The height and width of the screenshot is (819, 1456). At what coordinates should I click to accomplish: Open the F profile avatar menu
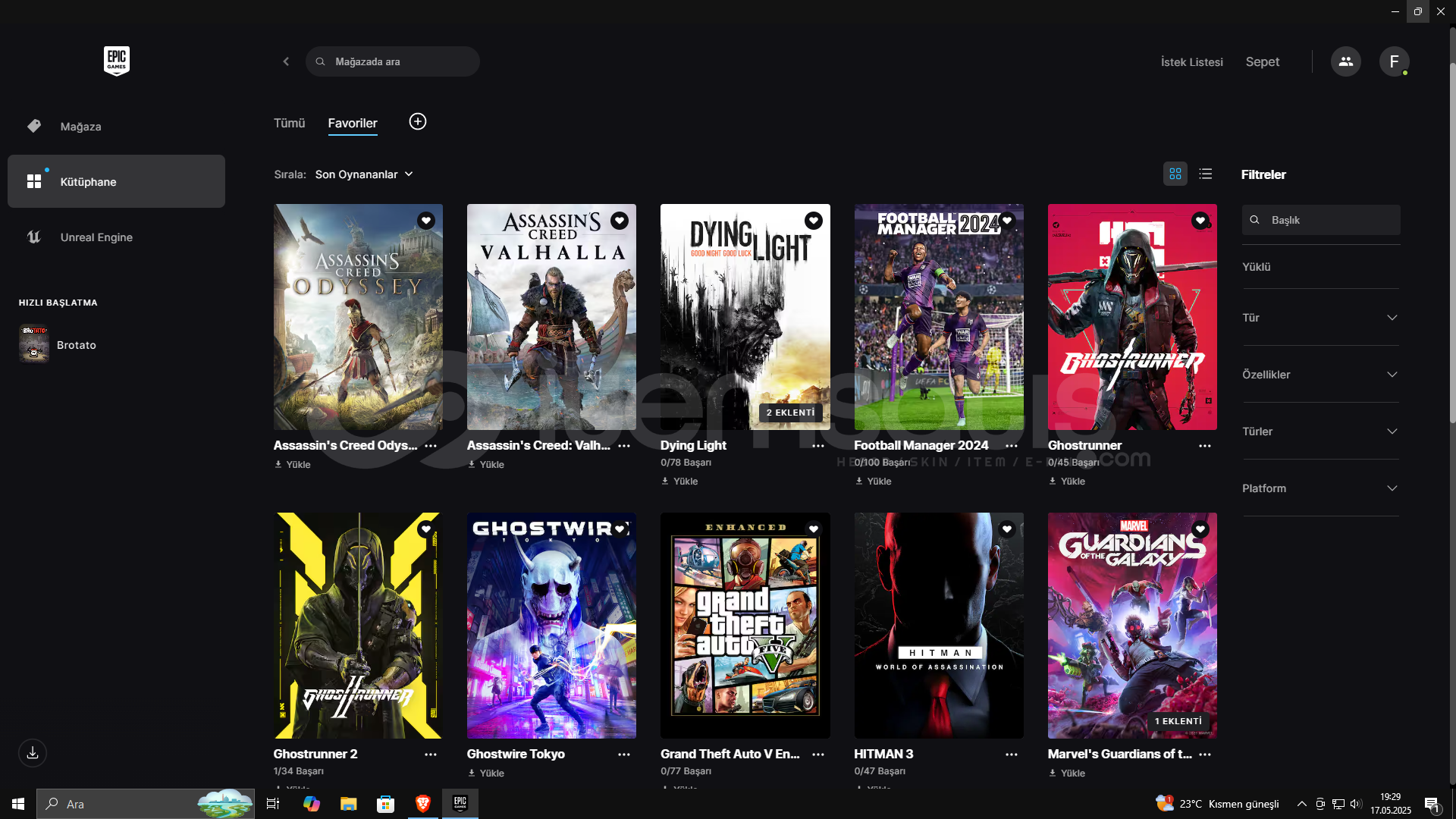tap(1394, 61)
